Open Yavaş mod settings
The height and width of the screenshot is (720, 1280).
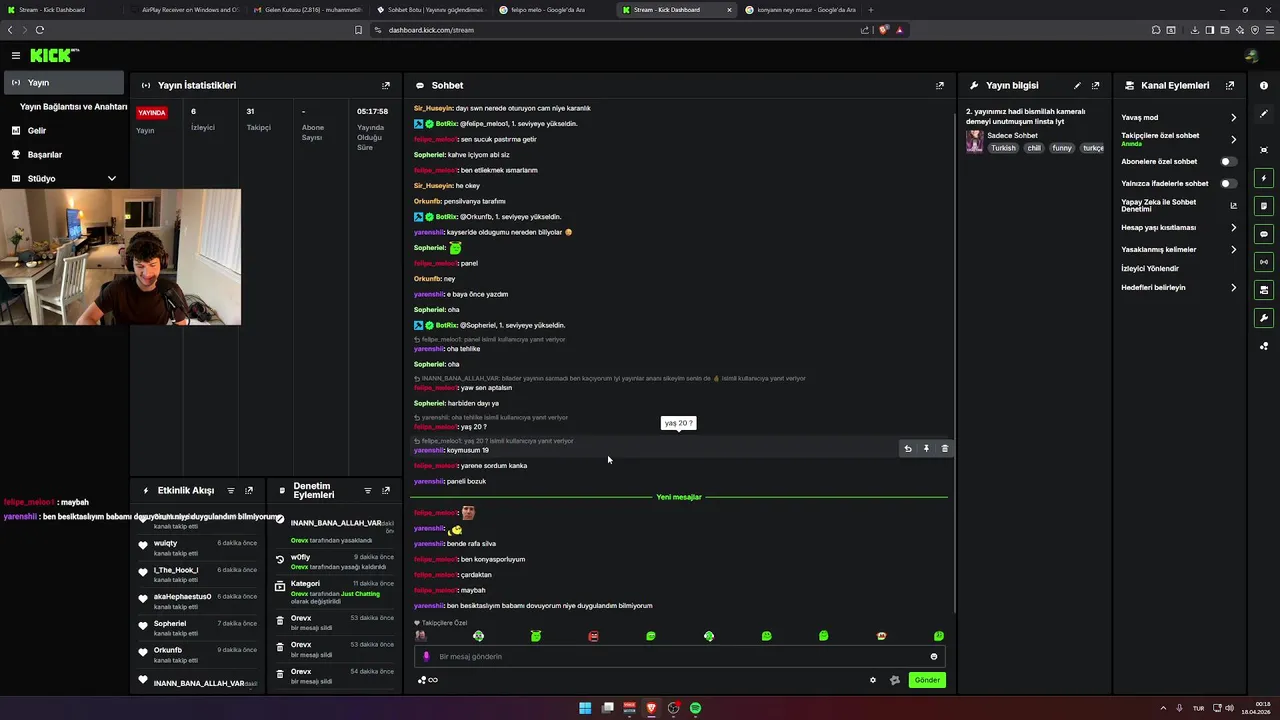click(x=1179, y=117)
